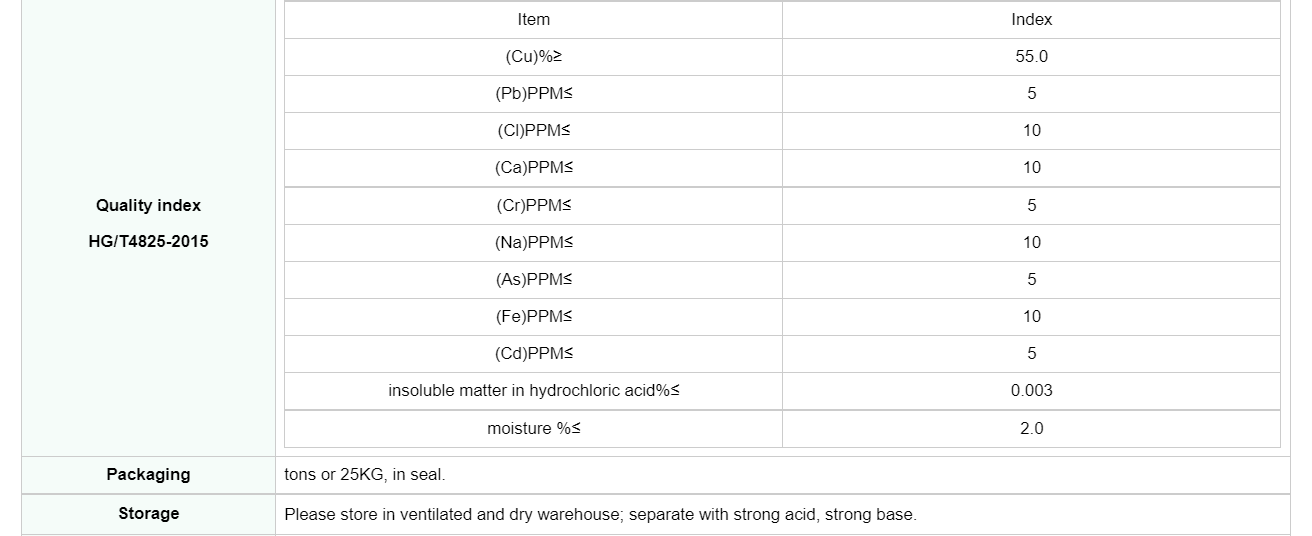
Task: Click the (Cr)PPM≤ row label
Action: pos(533,206)
